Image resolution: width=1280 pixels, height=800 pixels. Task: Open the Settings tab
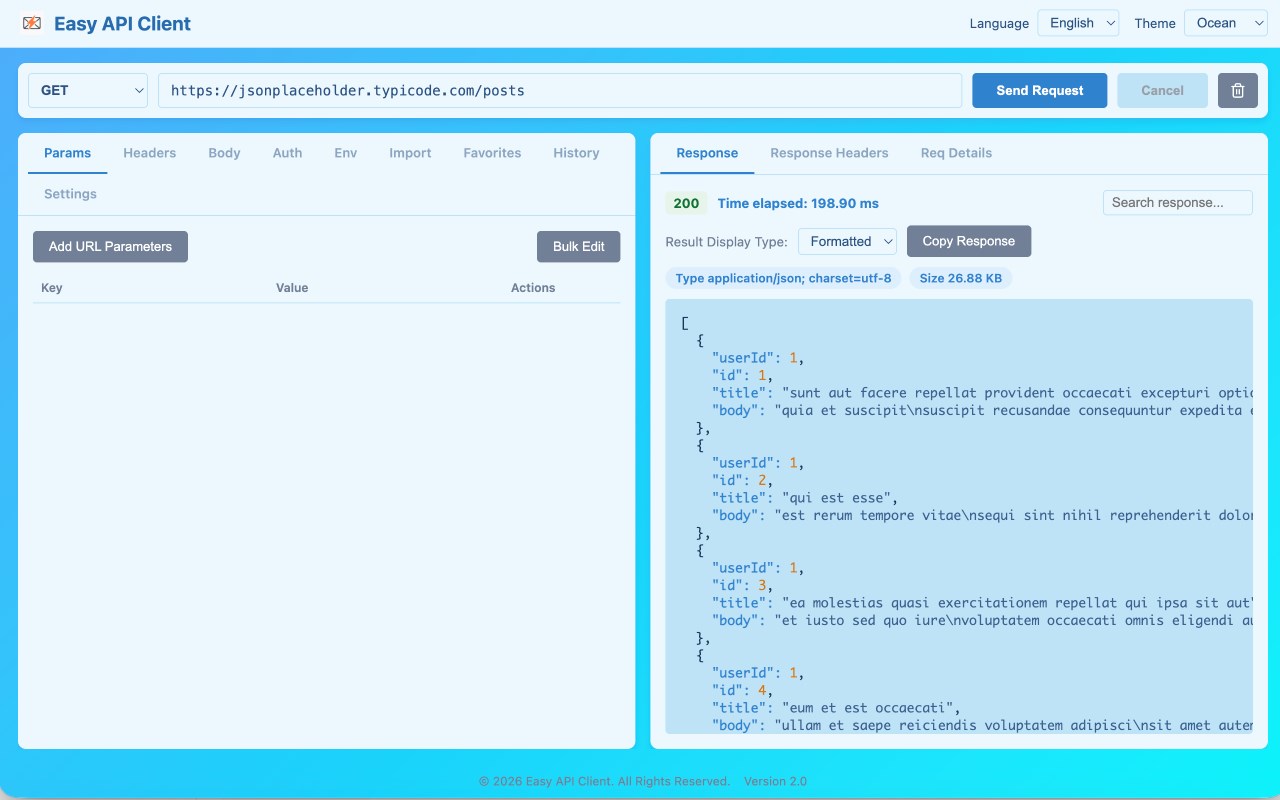point(69,194)
